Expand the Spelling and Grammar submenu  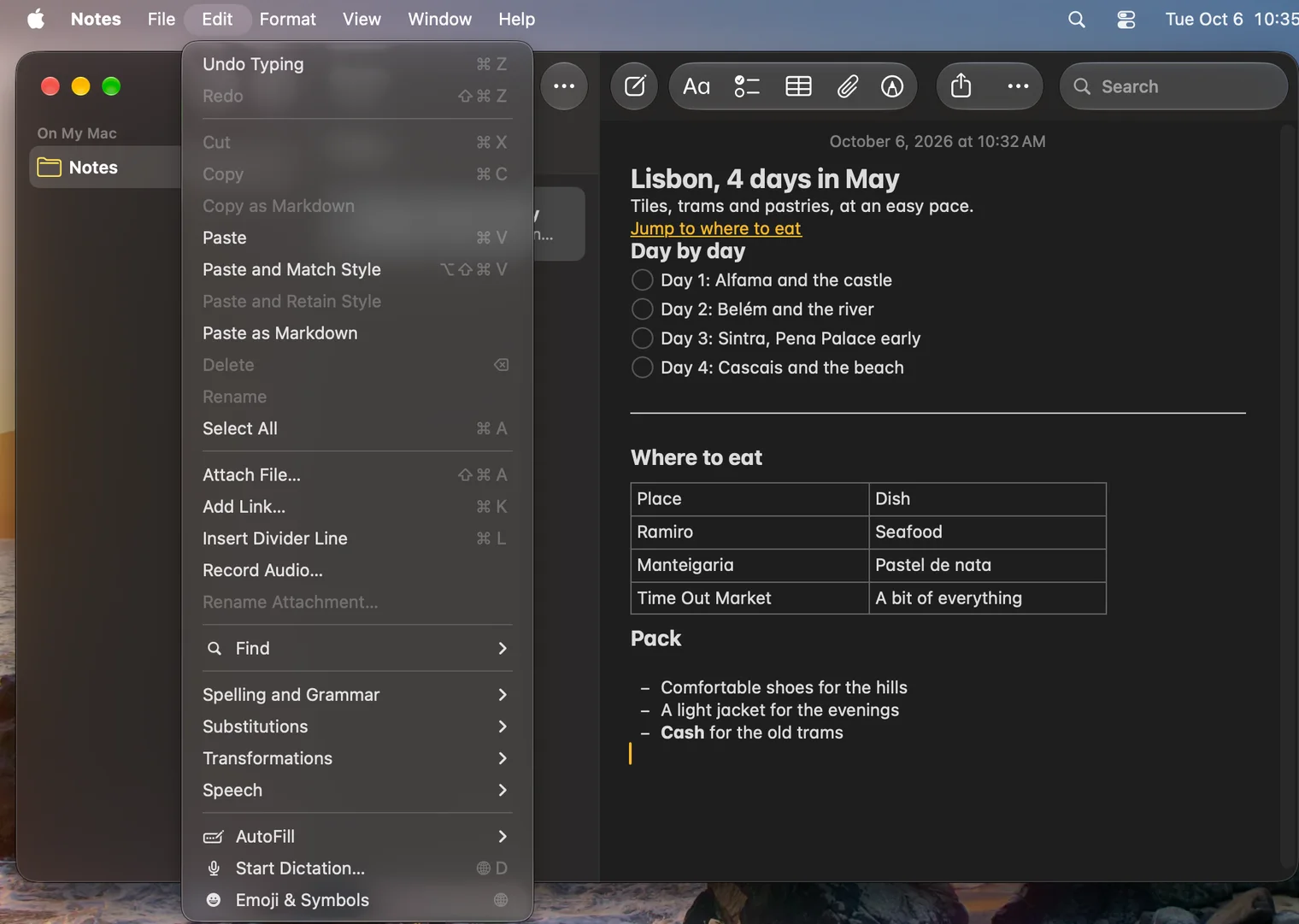pyautogui.click(x=357, y=695)
